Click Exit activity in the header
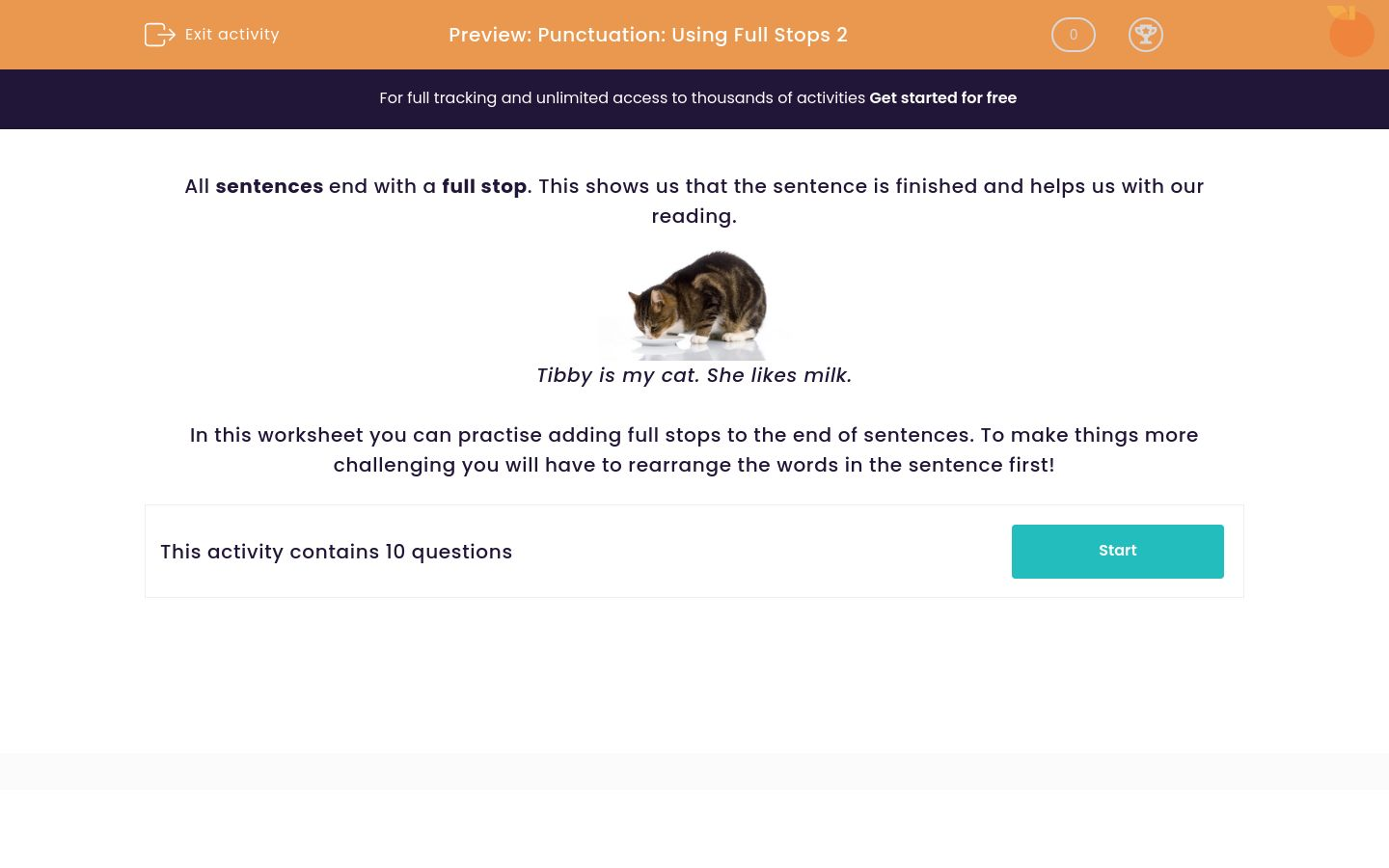 [231, 35]
